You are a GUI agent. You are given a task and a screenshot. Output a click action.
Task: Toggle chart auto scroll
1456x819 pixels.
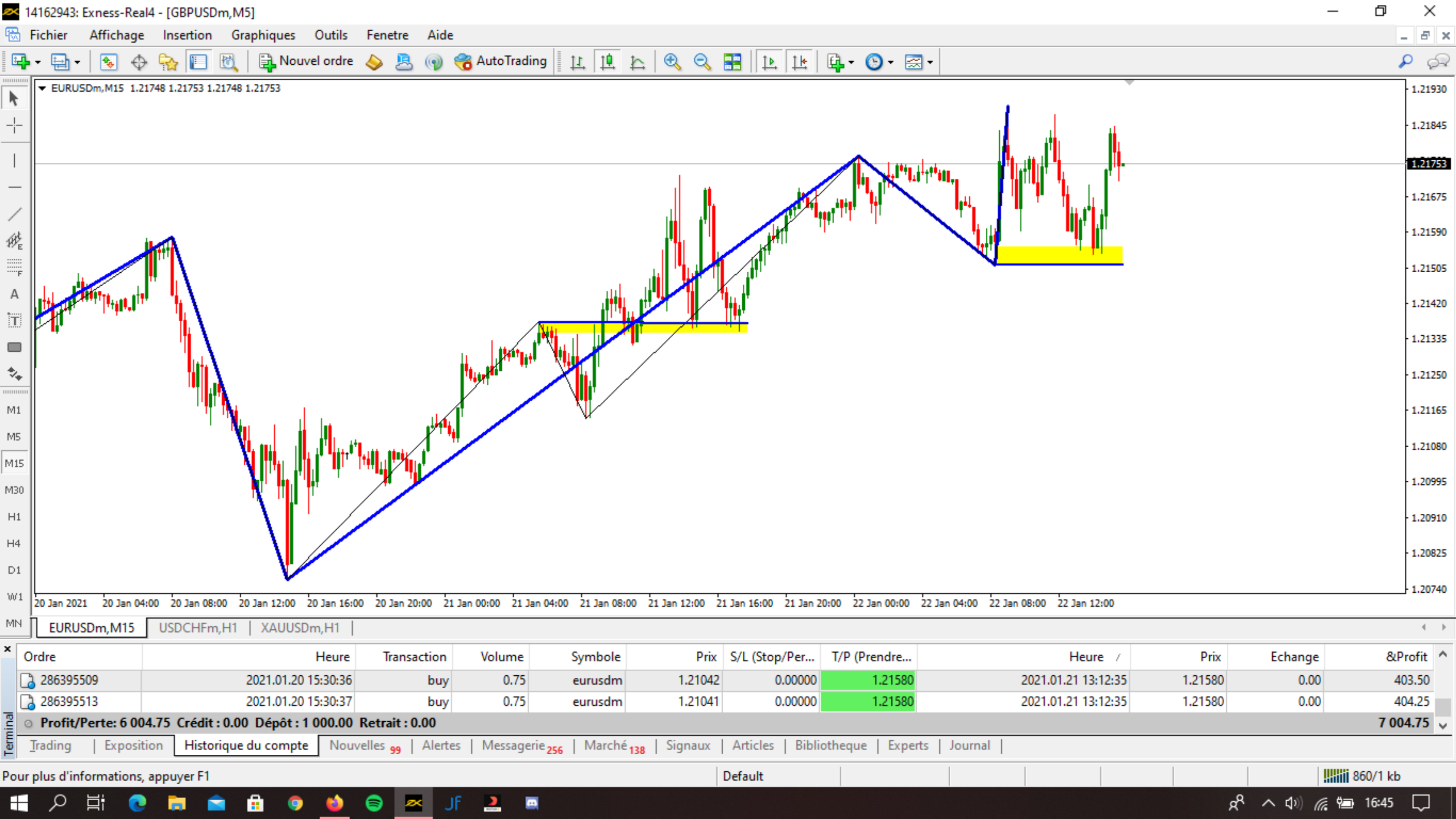(x=769, y=61)
